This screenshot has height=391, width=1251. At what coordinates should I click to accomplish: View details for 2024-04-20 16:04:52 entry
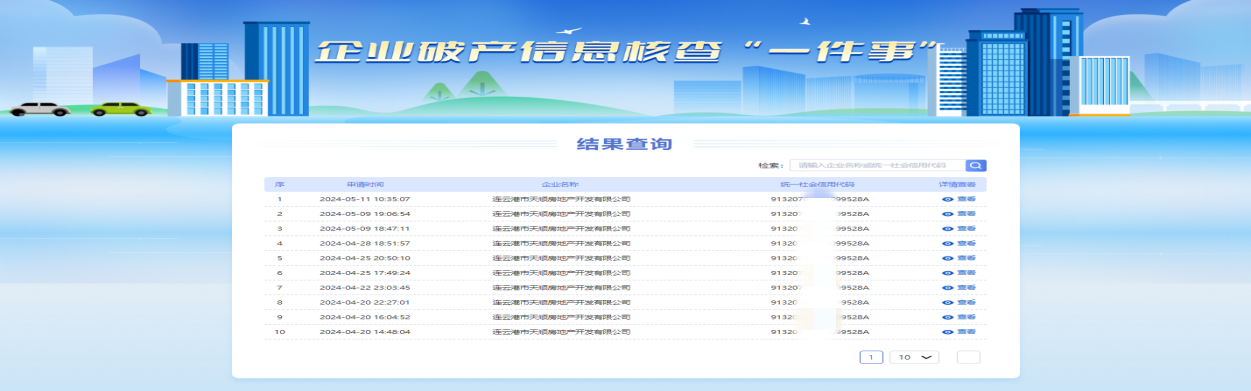click(959, 317)
